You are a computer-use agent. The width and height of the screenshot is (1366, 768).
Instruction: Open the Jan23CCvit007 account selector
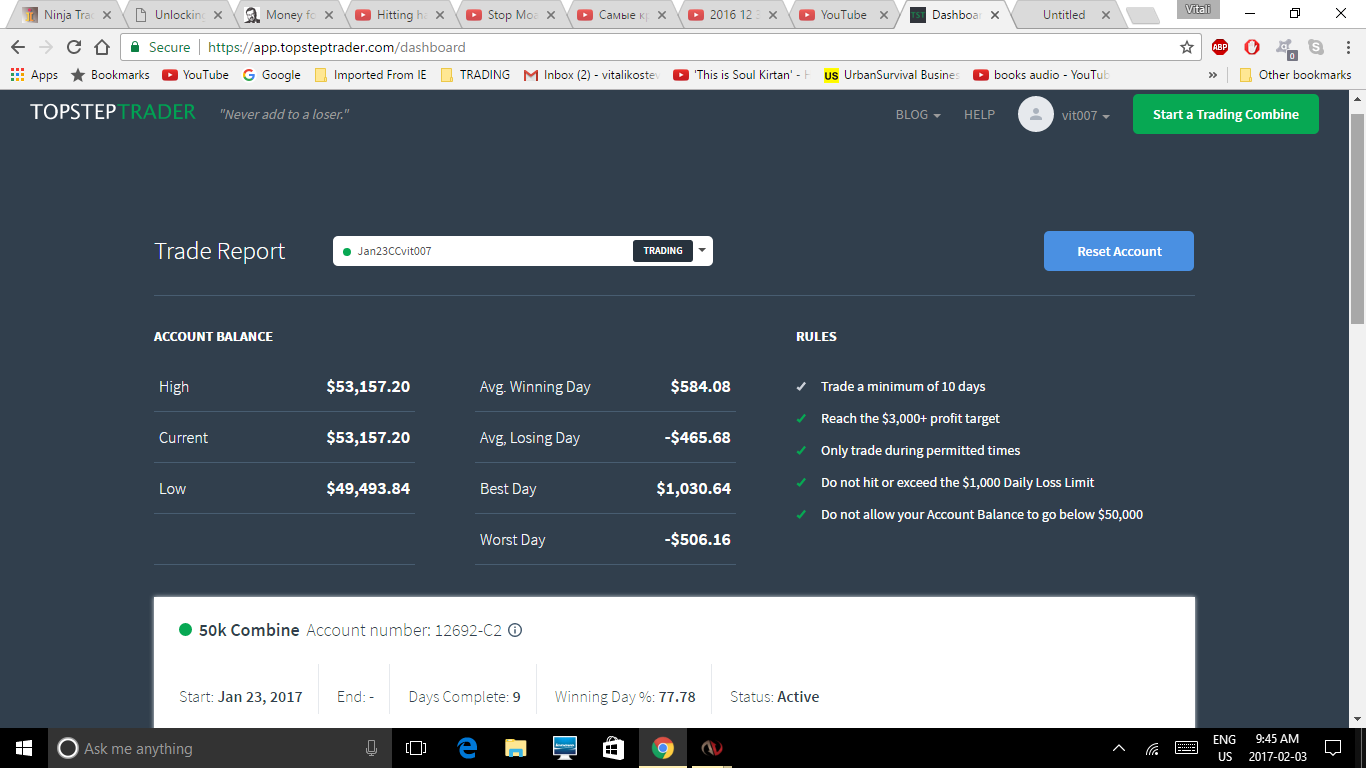click(522, 251)
